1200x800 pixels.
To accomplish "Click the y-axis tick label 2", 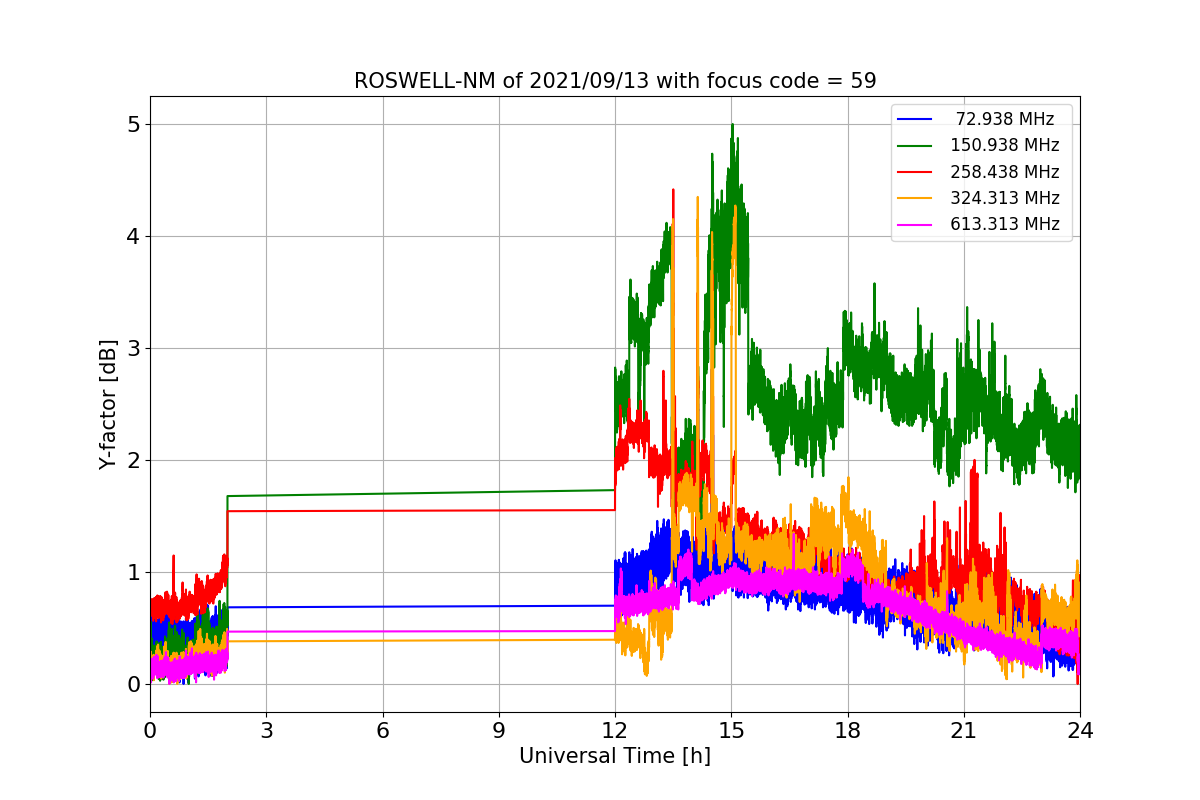I will (133, 460).
